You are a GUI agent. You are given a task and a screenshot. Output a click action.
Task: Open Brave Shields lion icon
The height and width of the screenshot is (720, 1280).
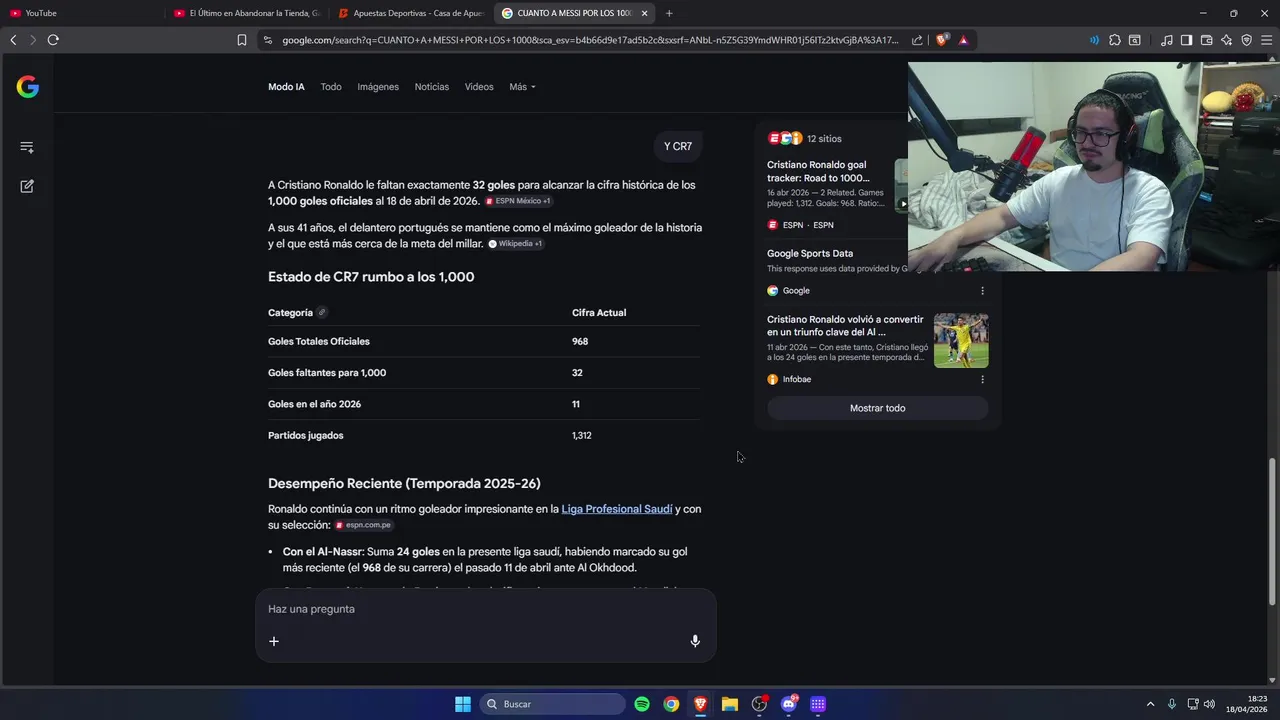pos(942,40)
